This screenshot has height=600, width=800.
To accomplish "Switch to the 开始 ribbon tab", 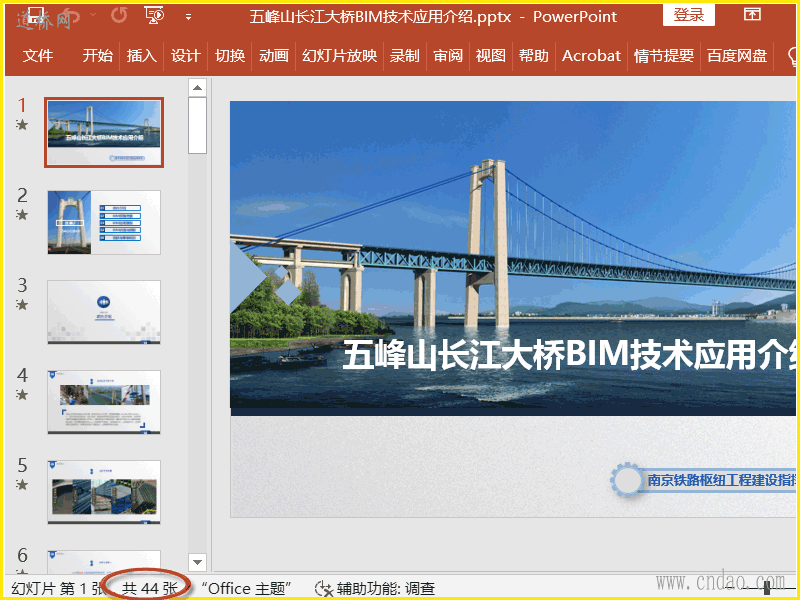I will point(97,55).
